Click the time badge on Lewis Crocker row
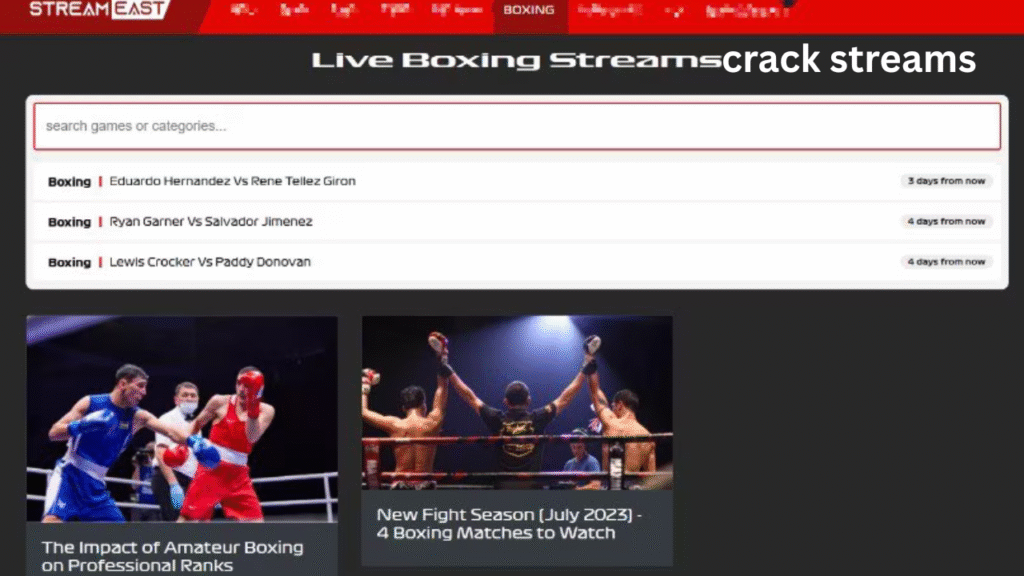 946,262
